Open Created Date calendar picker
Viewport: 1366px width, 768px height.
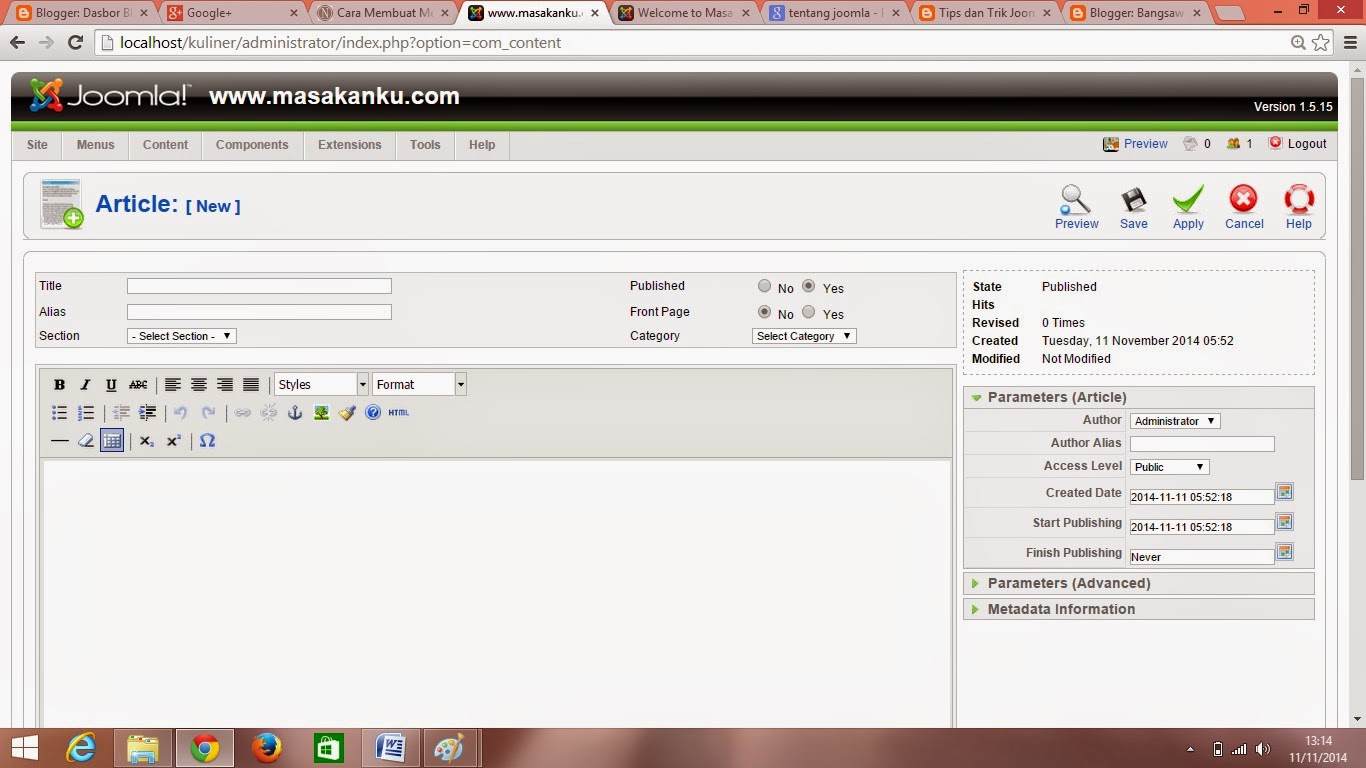[x=1285, y=492]
